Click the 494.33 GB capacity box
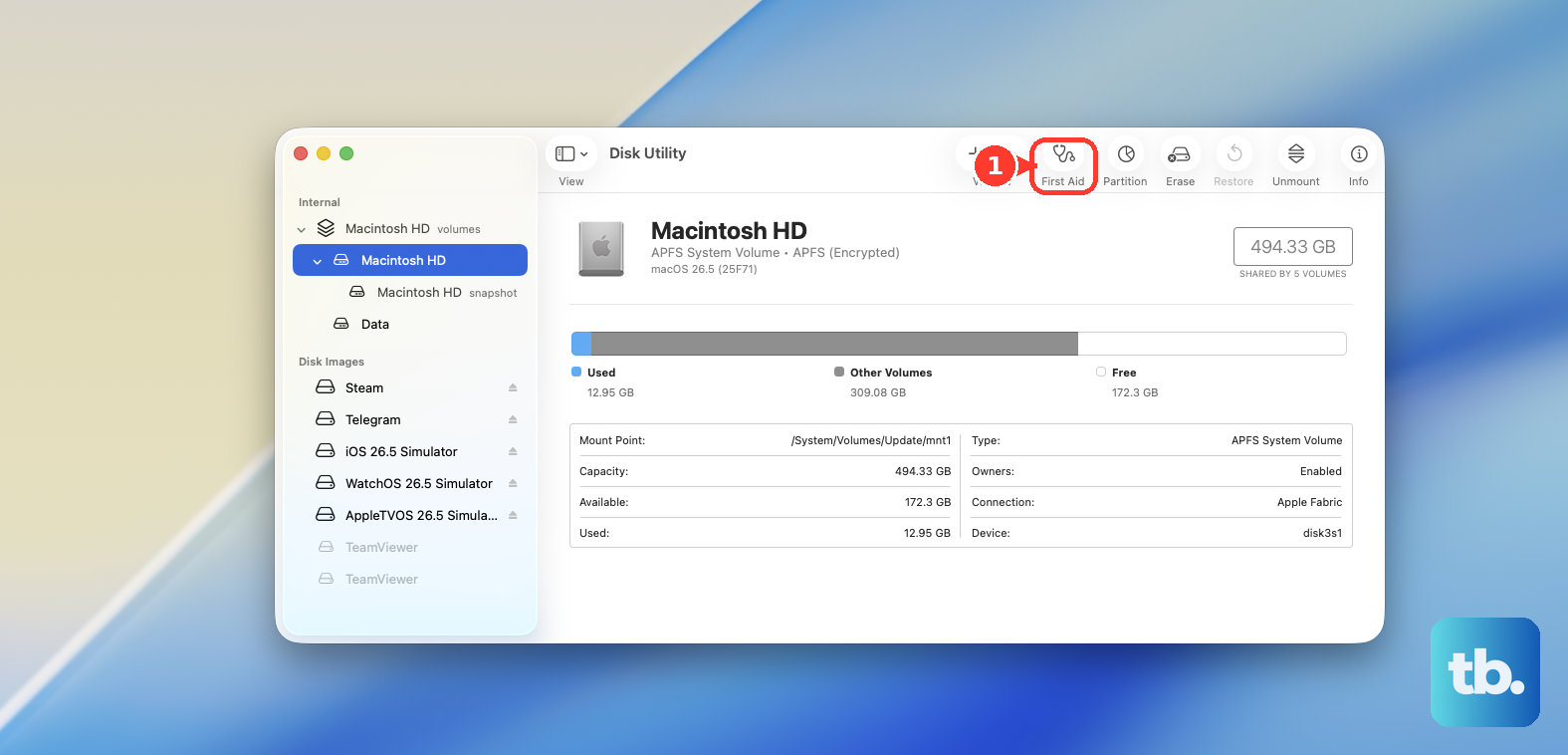1568x755 pixels. [x=1293, y=246]
